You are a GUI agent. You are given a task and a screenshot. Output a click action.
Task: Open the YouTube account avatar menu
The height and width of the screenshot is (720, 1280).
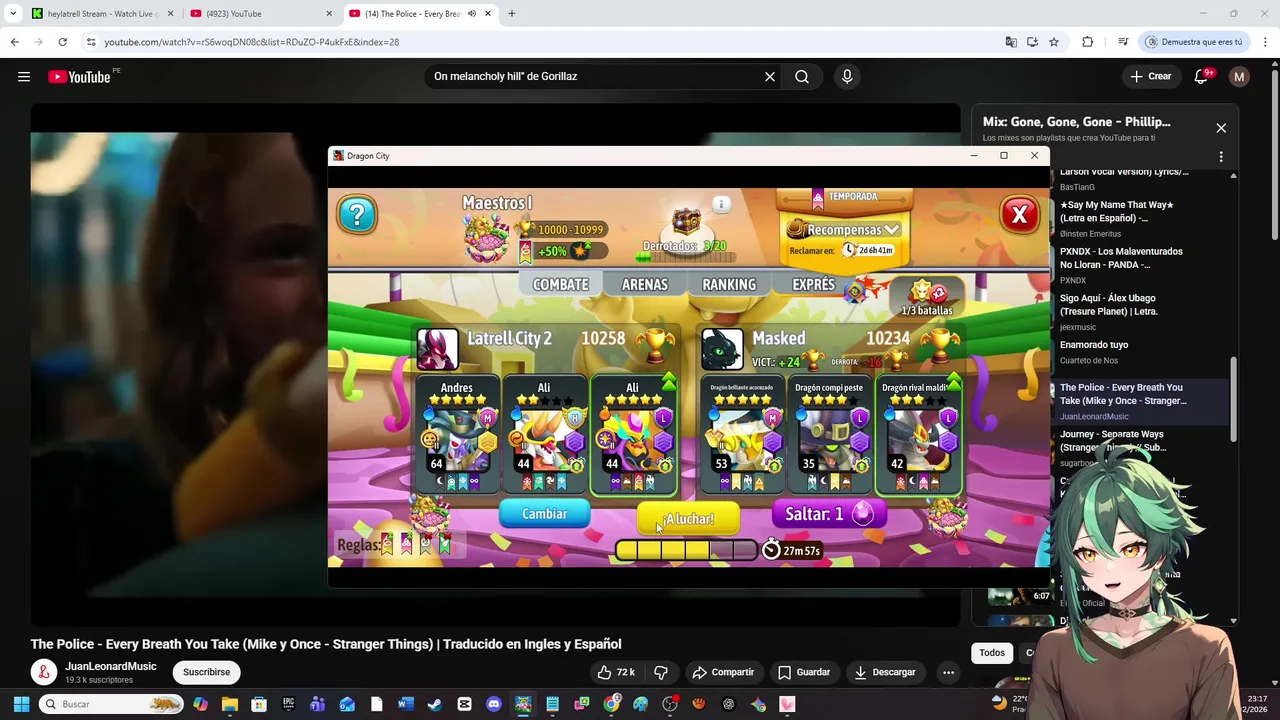[1239, 77]
